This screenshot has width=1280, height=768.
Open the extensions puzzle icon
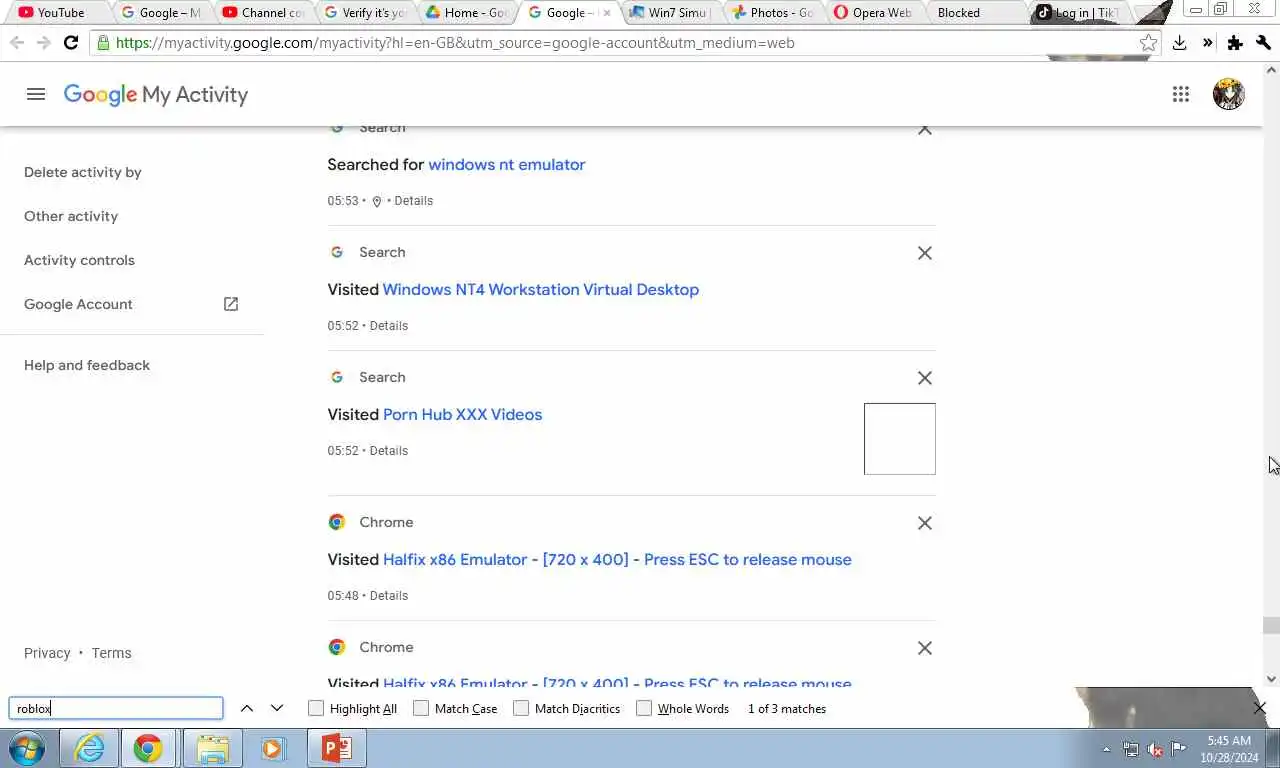1235,43
